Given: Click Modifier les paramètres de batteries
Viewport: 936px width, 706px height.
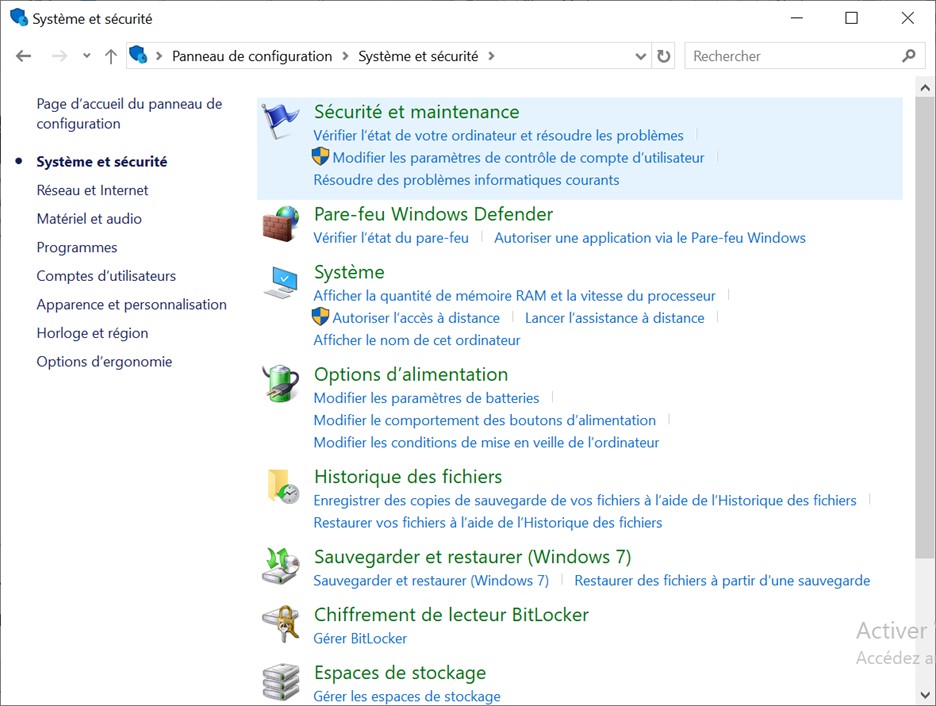Looking at the screenshot, I should tap(426, 398).
